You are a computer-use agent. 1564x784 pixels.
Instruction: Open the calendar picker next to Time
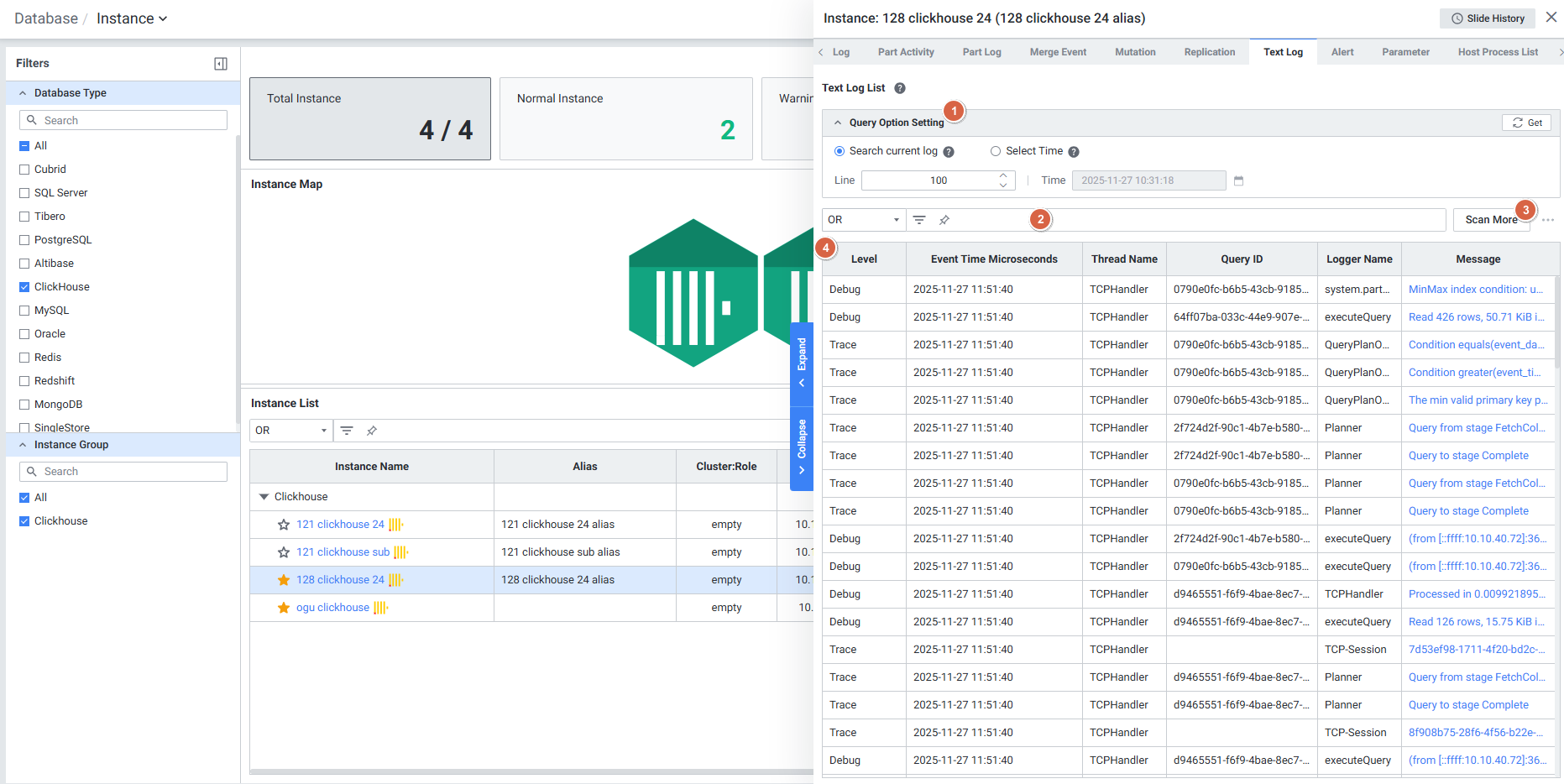1238,180
